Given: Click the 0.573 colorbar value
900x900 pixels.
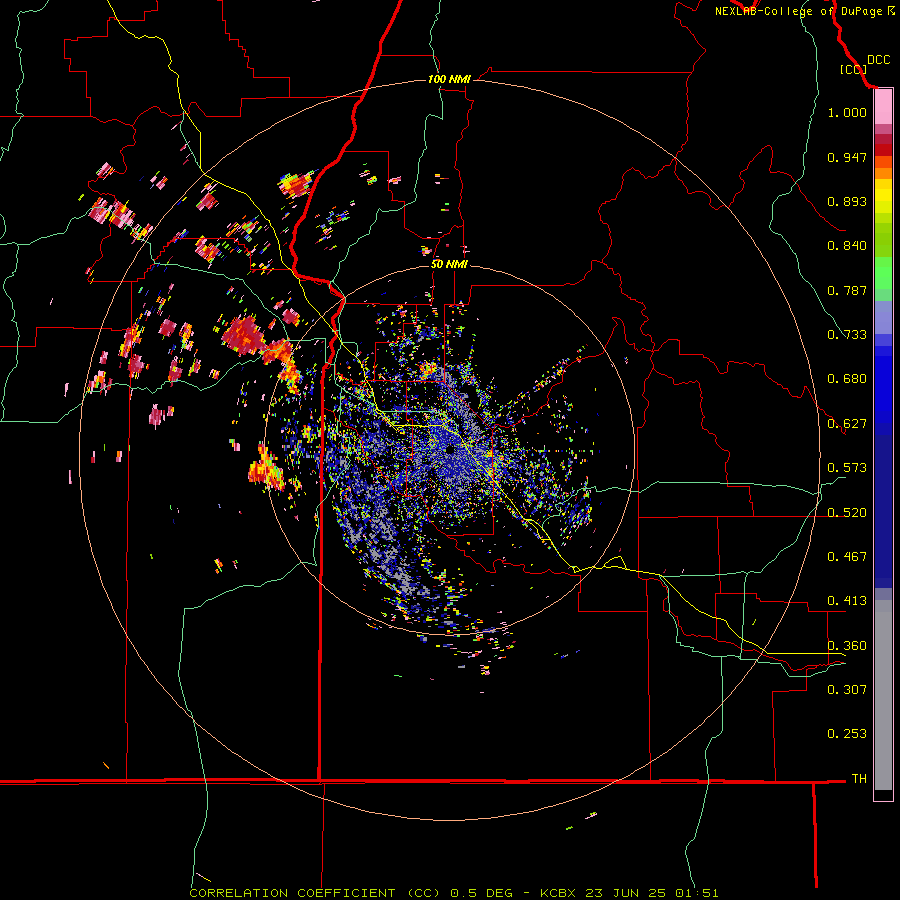Looking at the screenshot, I should 847,468.
